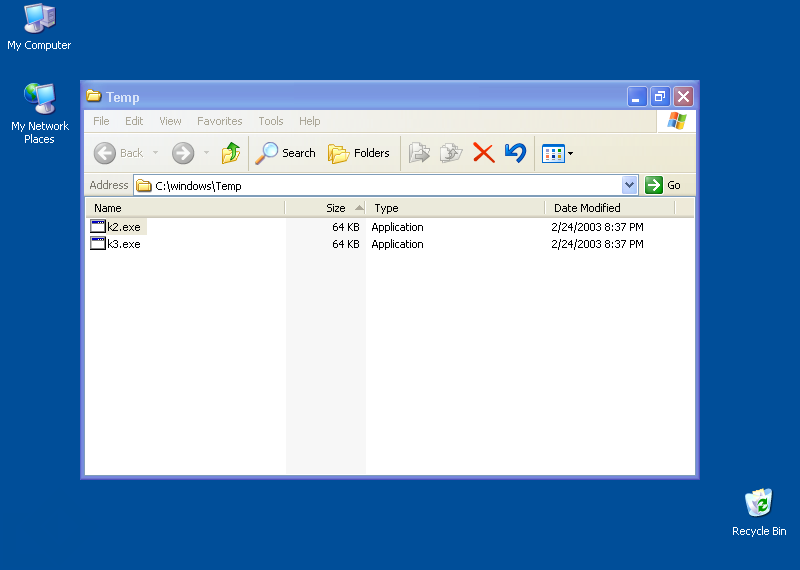Close the Temp window
The width and height of the screenshot is (800, 570).
[683, 96]
